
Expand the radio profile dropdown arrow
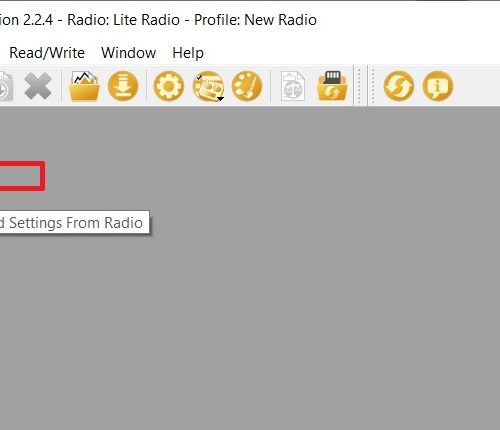(220, 99)
